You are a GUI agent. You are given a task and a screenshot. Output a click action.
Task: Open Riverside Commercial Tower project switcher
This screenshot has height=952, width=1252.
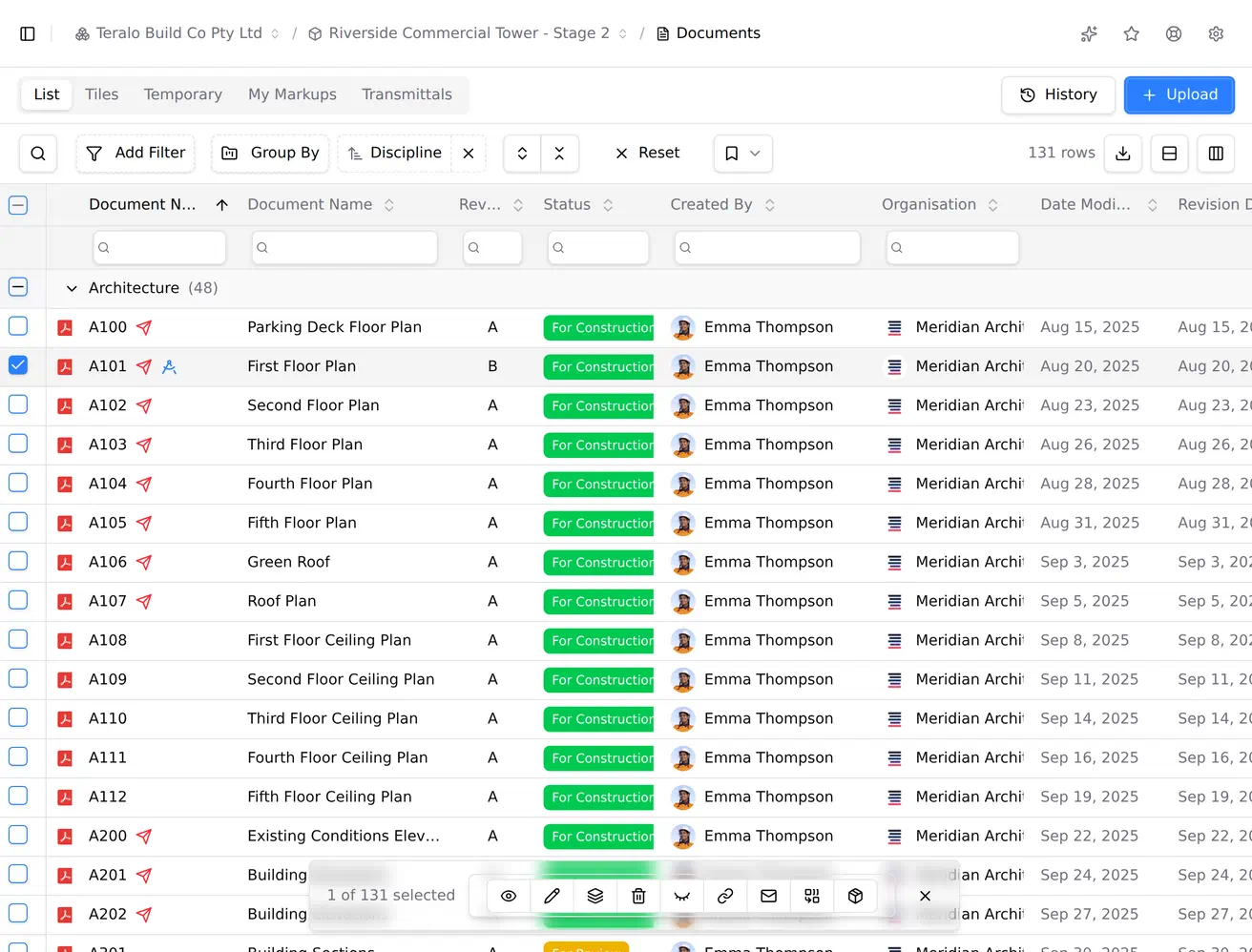(x=468, y=33)
